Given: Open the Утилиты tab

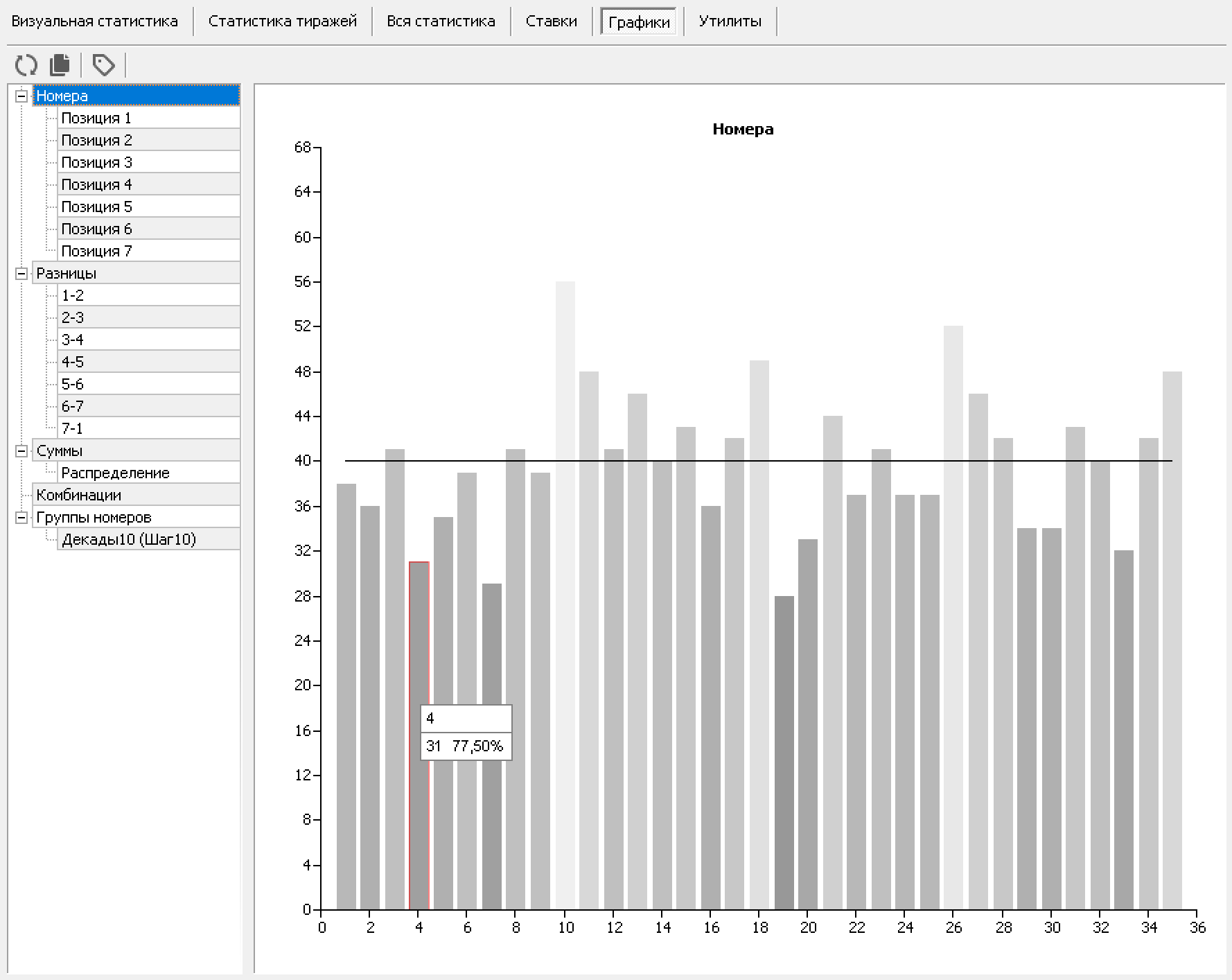Looking at the screenshot, I should click(730, 21).
